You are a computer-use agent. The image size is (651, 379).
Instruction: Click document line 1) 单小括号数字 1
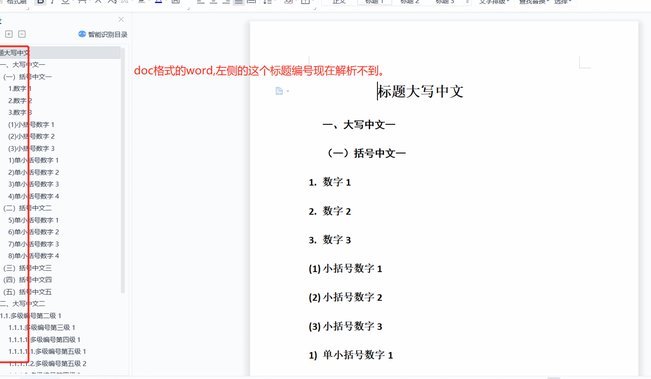tap(351, 355)
